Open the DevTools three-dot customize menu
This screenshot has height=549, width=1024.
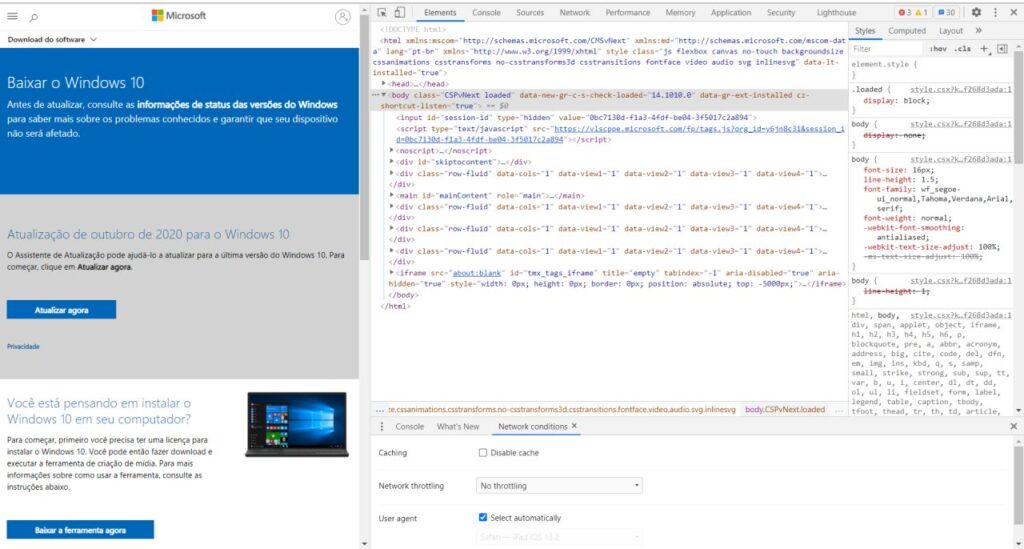tap(995, 12)
